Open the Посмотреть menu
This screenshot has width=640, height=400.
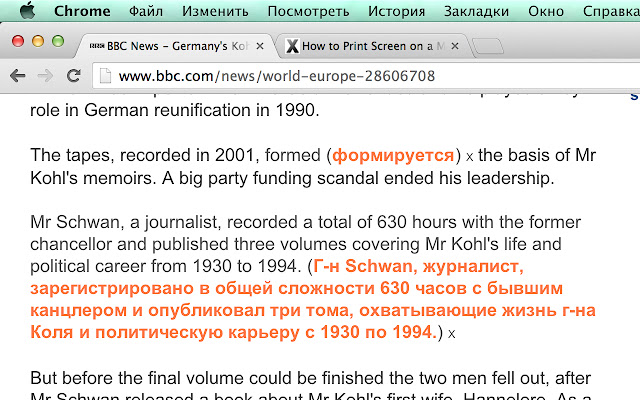tap(308, 11)
